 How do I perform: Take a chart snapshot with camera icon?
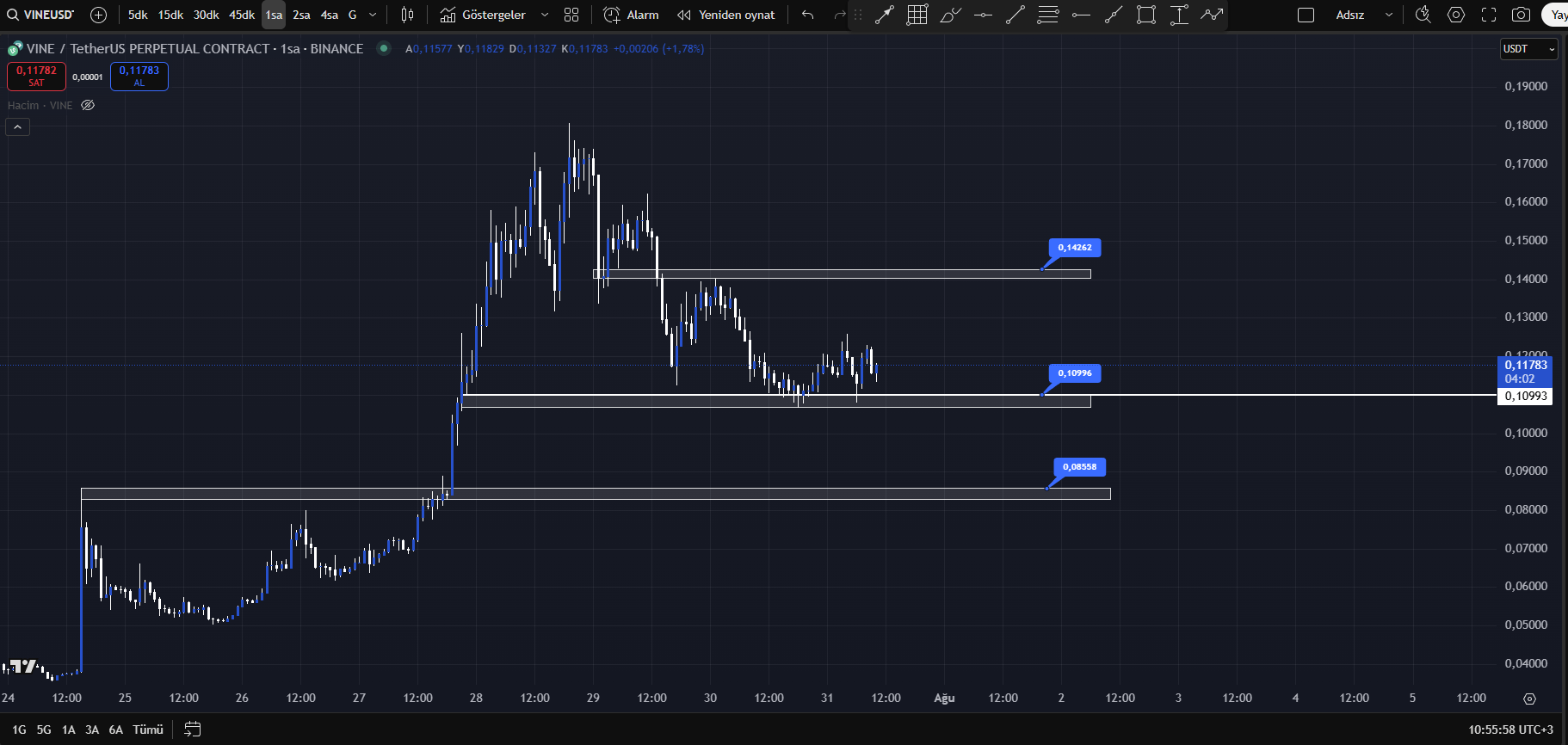coord(1522,15)
